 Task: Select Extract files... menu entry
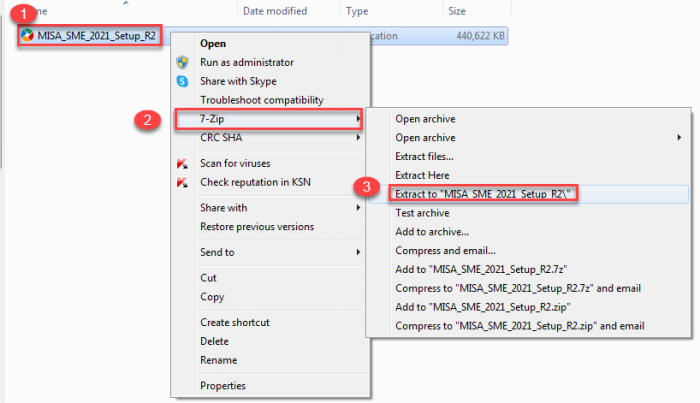[x=424, y=156]
